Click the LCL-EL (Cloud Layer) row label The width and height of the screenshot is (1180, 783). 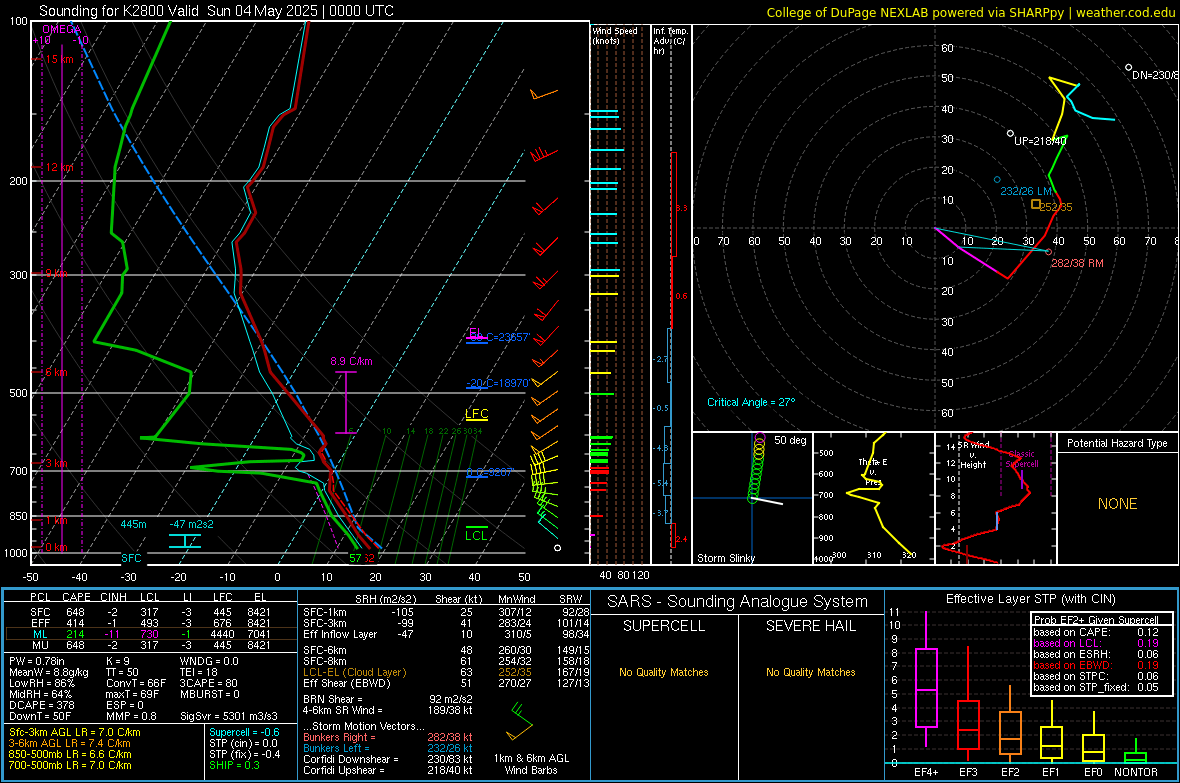pyautogui.click(x=354, y=672)
